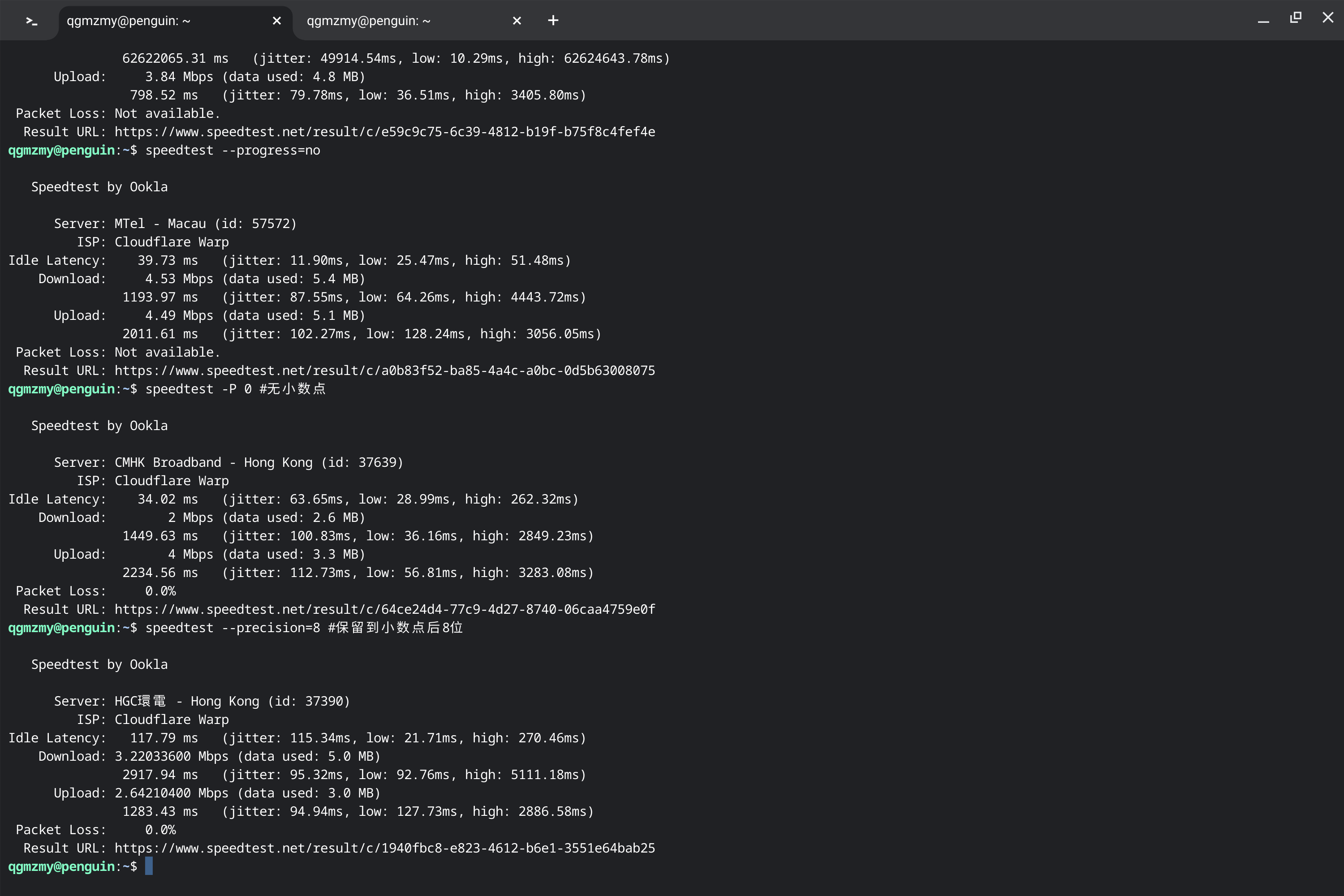This screenshot has width=1344, height=896.
Task: Click latency value '2917.94 ms'
Action: [x=160, y=775]
